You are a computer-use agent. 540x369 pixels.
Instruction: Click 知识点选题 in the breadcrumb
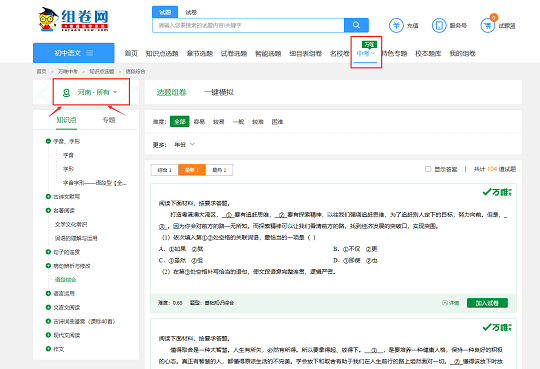click(x=102, y=71)
